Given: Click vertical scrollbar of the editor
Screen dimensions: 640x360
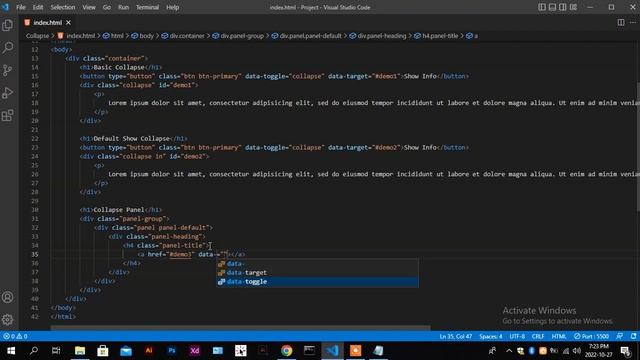Looking at the screenshot, I should 638,147.
